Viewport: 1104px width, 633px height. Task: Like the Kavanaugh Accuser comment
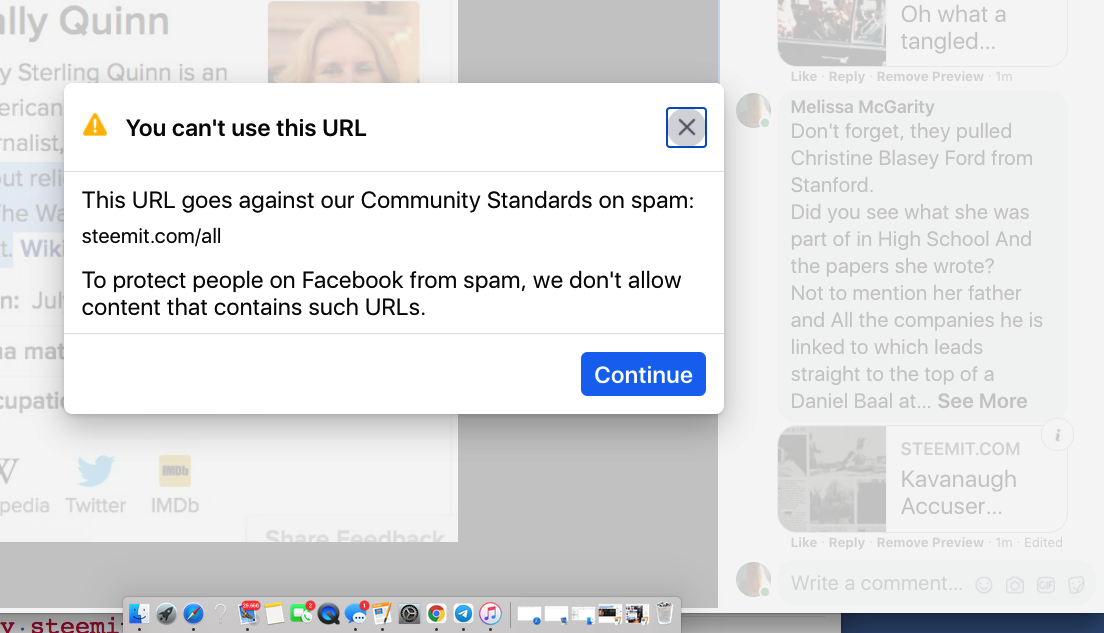click(x=803, y=542)
